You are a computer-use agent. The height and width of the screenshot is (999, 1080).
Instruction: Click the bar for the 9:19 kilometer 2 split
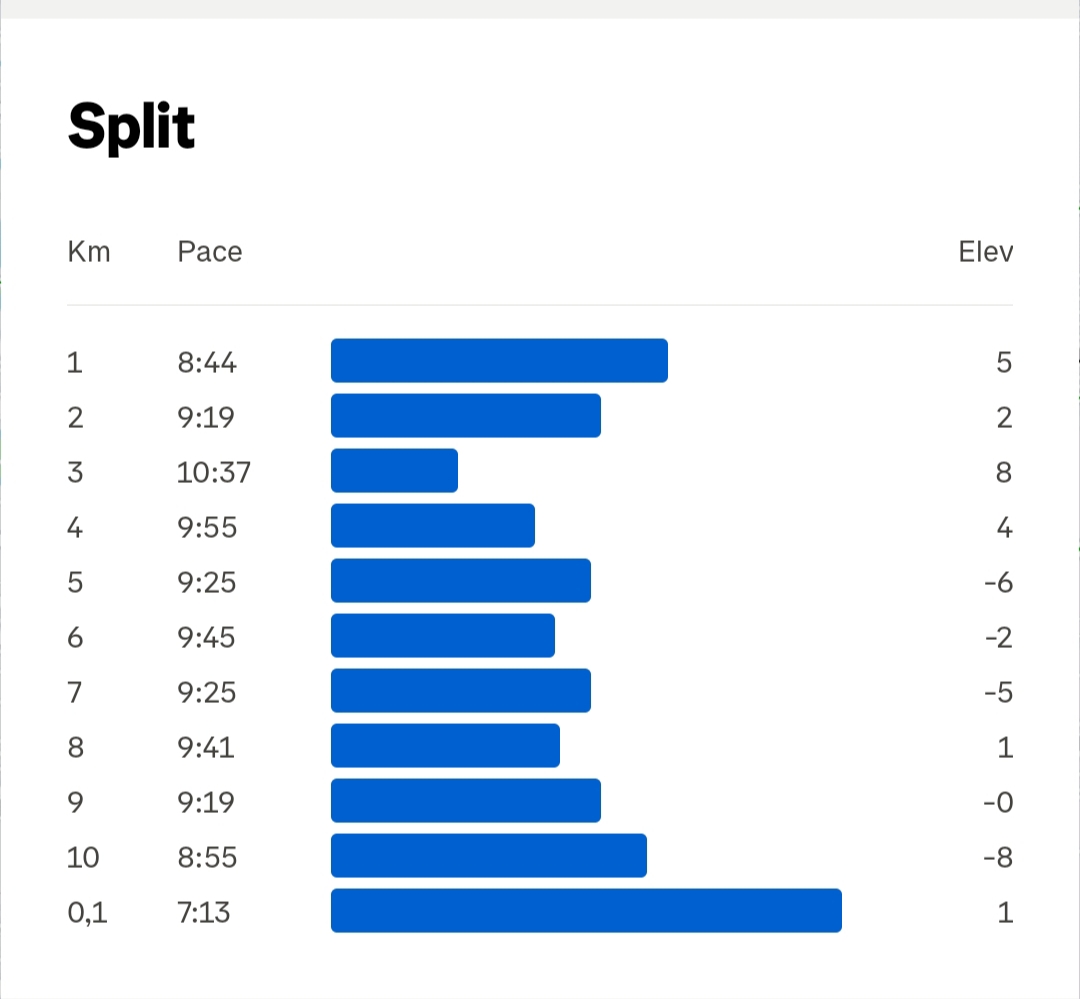[x=466, y=415]
